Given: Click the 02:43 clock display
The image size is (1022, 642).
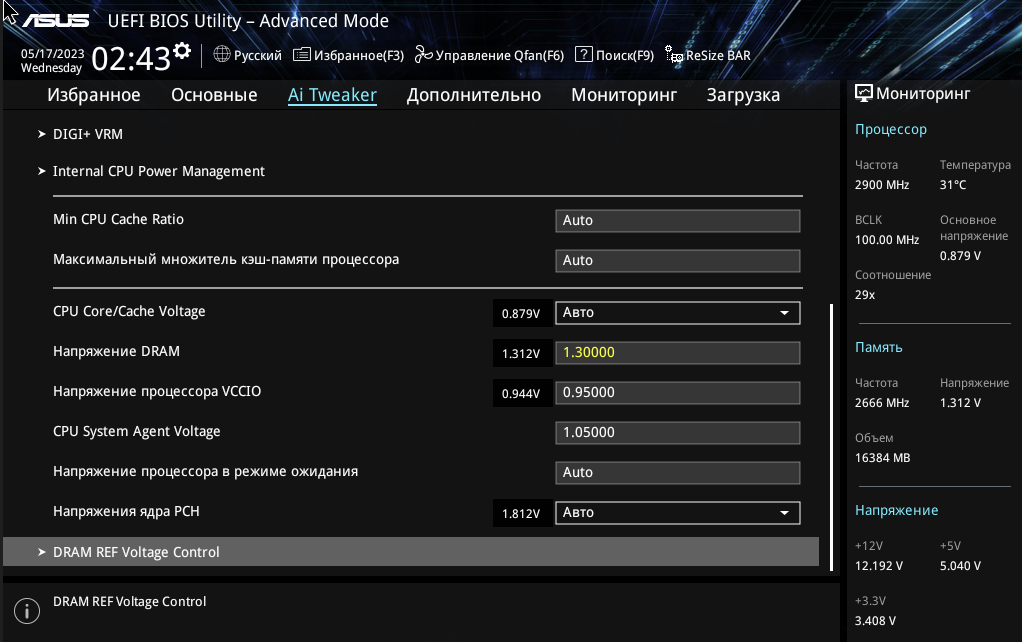Looking at the screenshot, I should [x=131, y=59].
